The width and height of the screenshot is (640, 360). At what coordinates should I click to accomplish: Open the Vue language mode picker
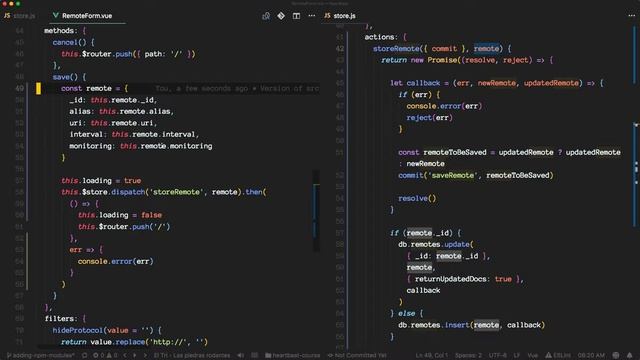click(x=533, y=356)
